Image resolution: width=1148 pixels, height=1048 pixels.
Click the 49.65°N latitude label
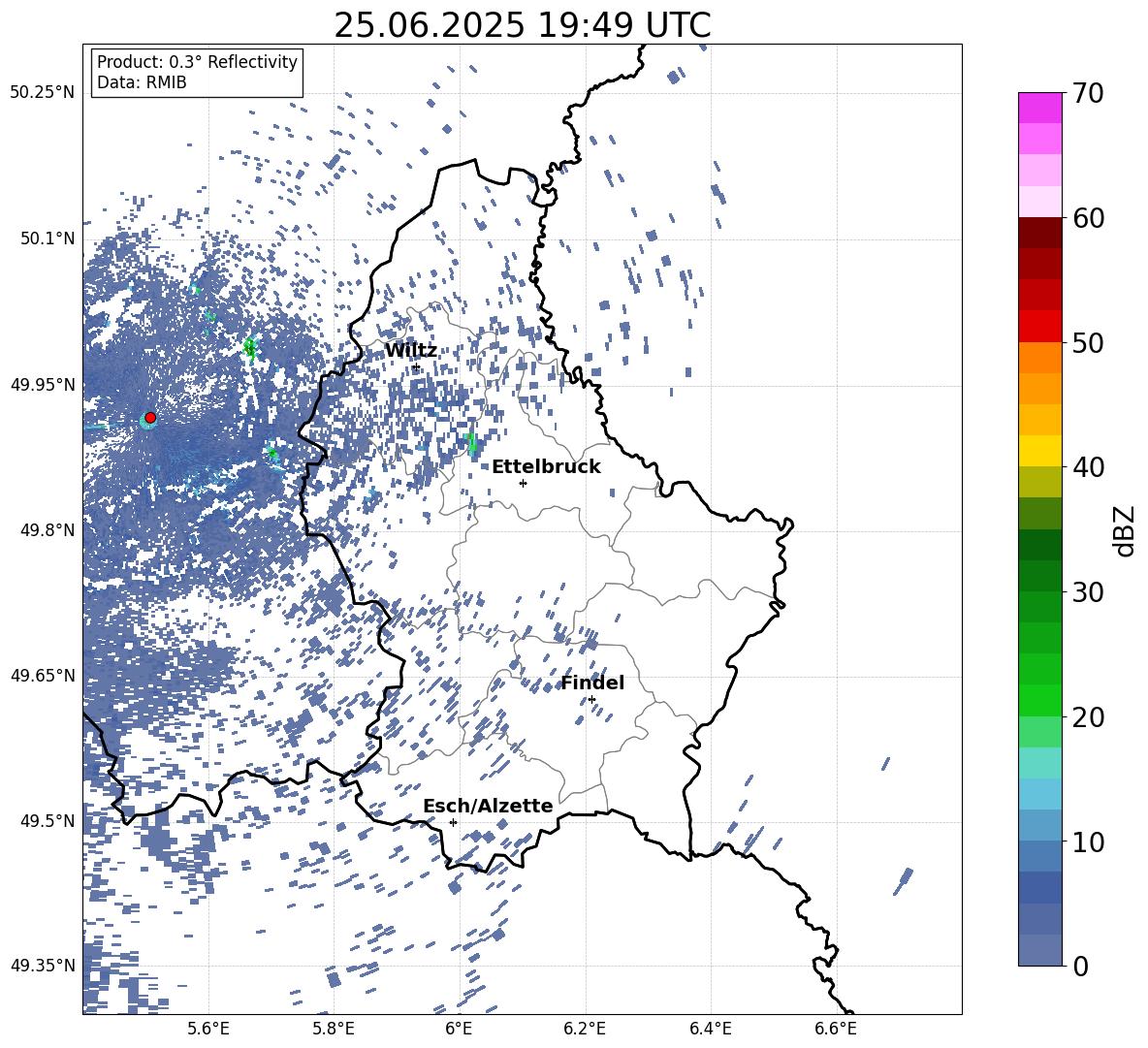(x=43, y=676)
